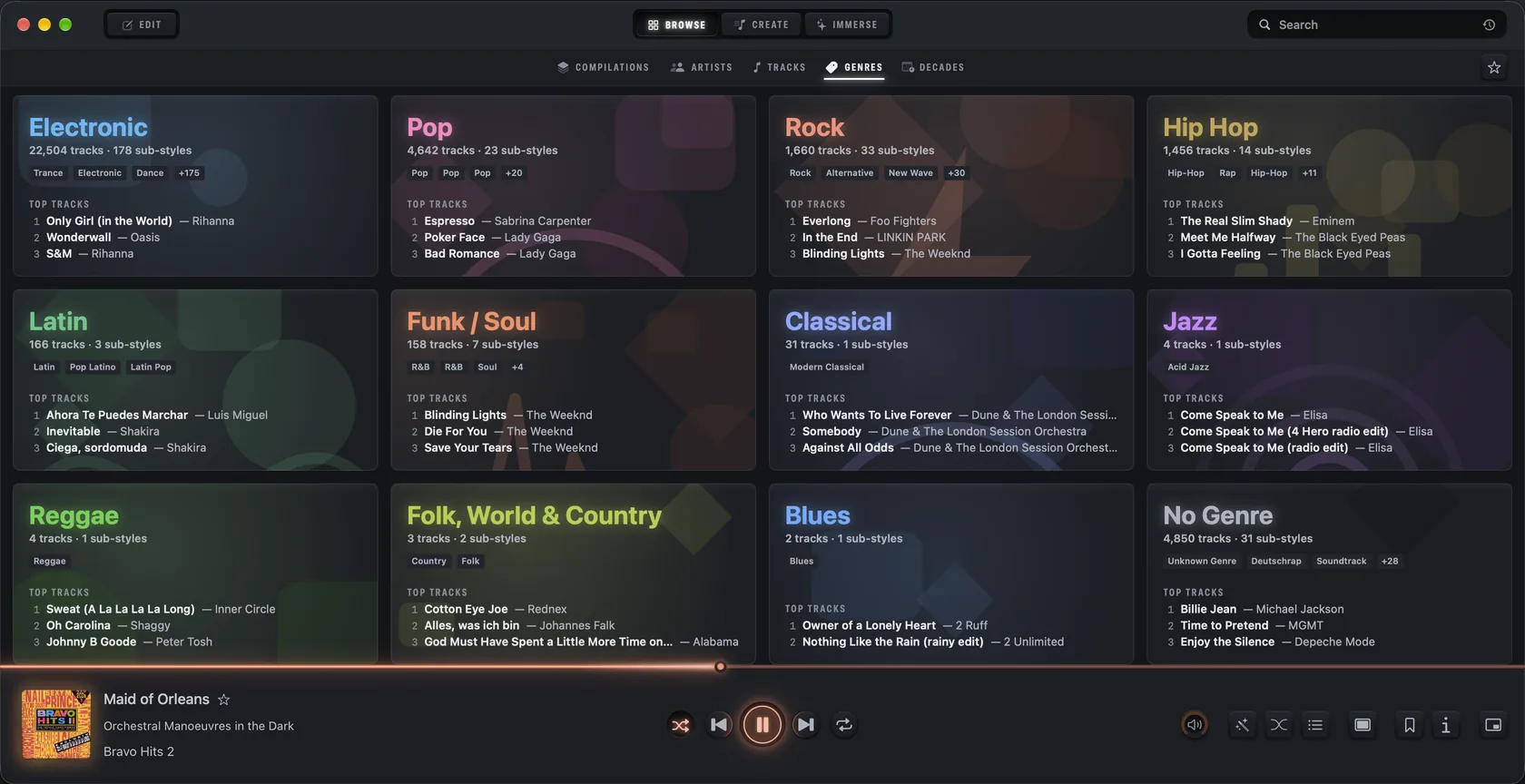Image resolution: width=1525 pixels, height=784 pixels.
Task: Expand the +28 sub-styles chip under No Genre
Action: (x=1390, y=562)
